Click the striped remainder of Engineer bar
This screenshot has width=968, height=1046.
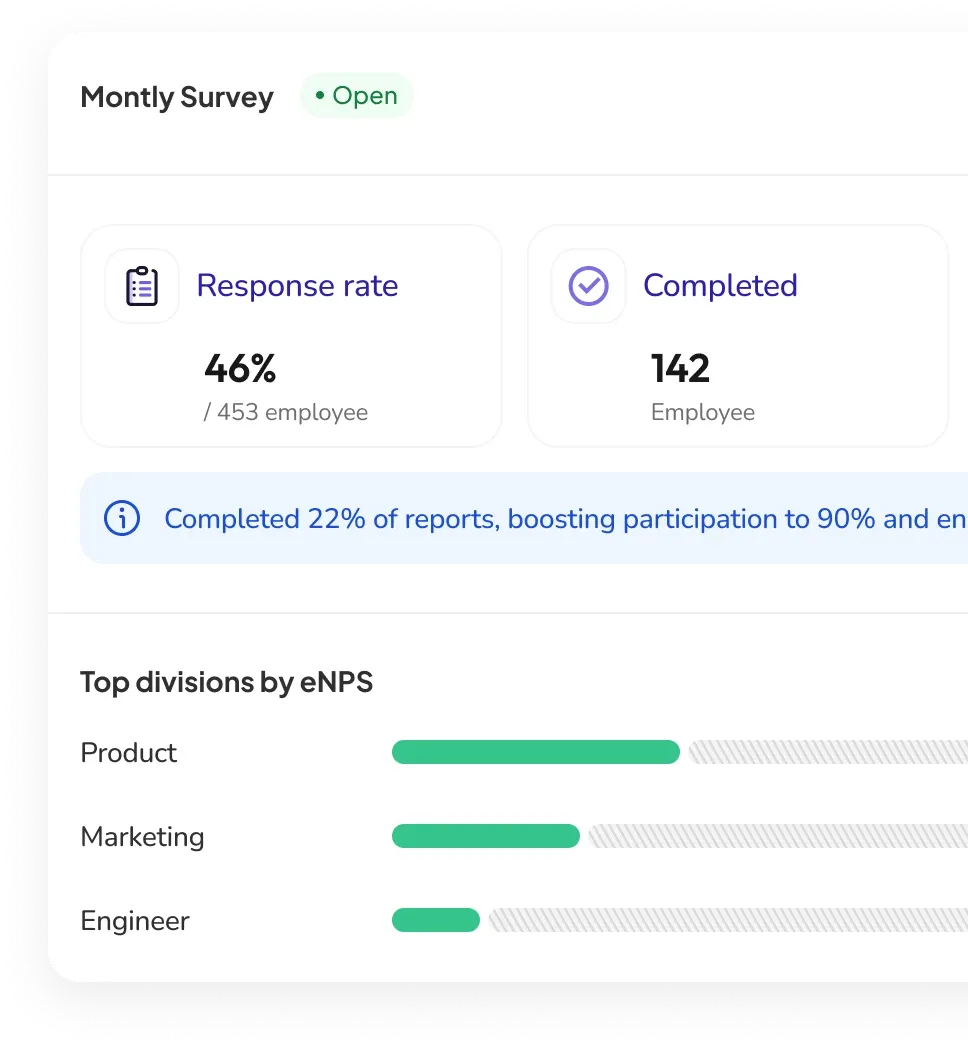[x=728, y=920]
